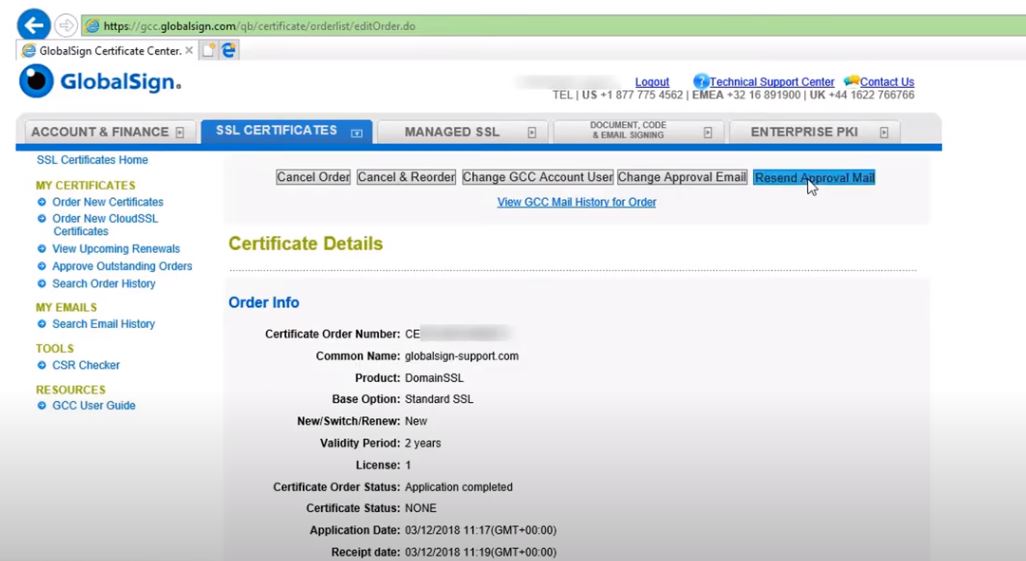
Task: Switch to the Managed SSL tab
Action: point(463,132)
